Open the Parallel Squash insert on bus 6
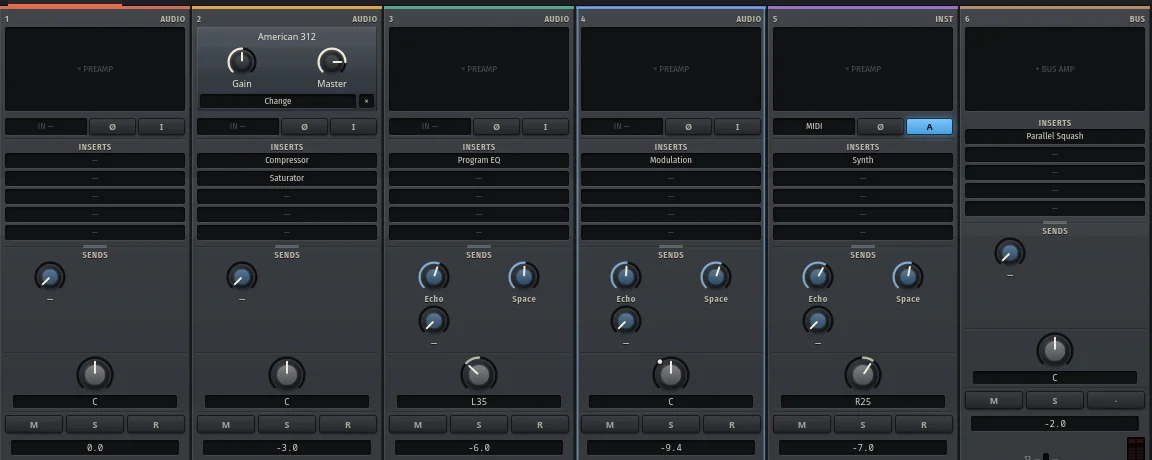This screenshot has width=1152, height=460. click(1055, 136)
